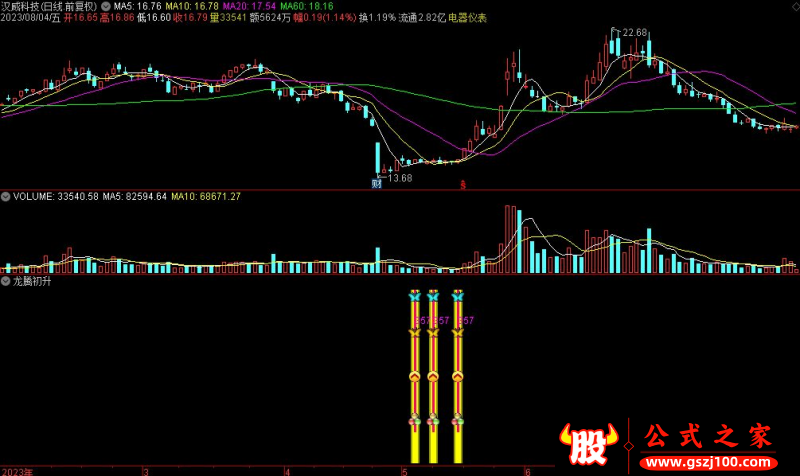Click the 龙腾初升 indicator name
Image resolution: width=800 pixels, height=476 pixels.
(32, 281)
